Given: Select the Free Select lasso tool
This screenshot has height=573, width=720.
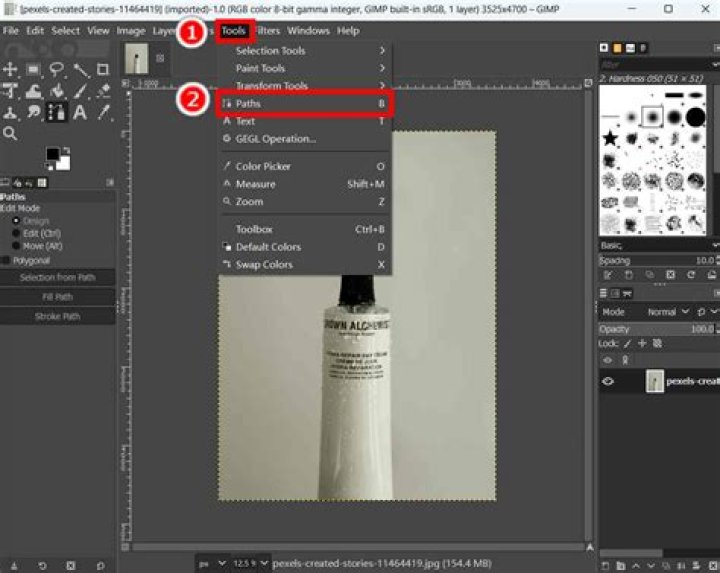Looking at the screenshot, I should (x=56, y=69).
